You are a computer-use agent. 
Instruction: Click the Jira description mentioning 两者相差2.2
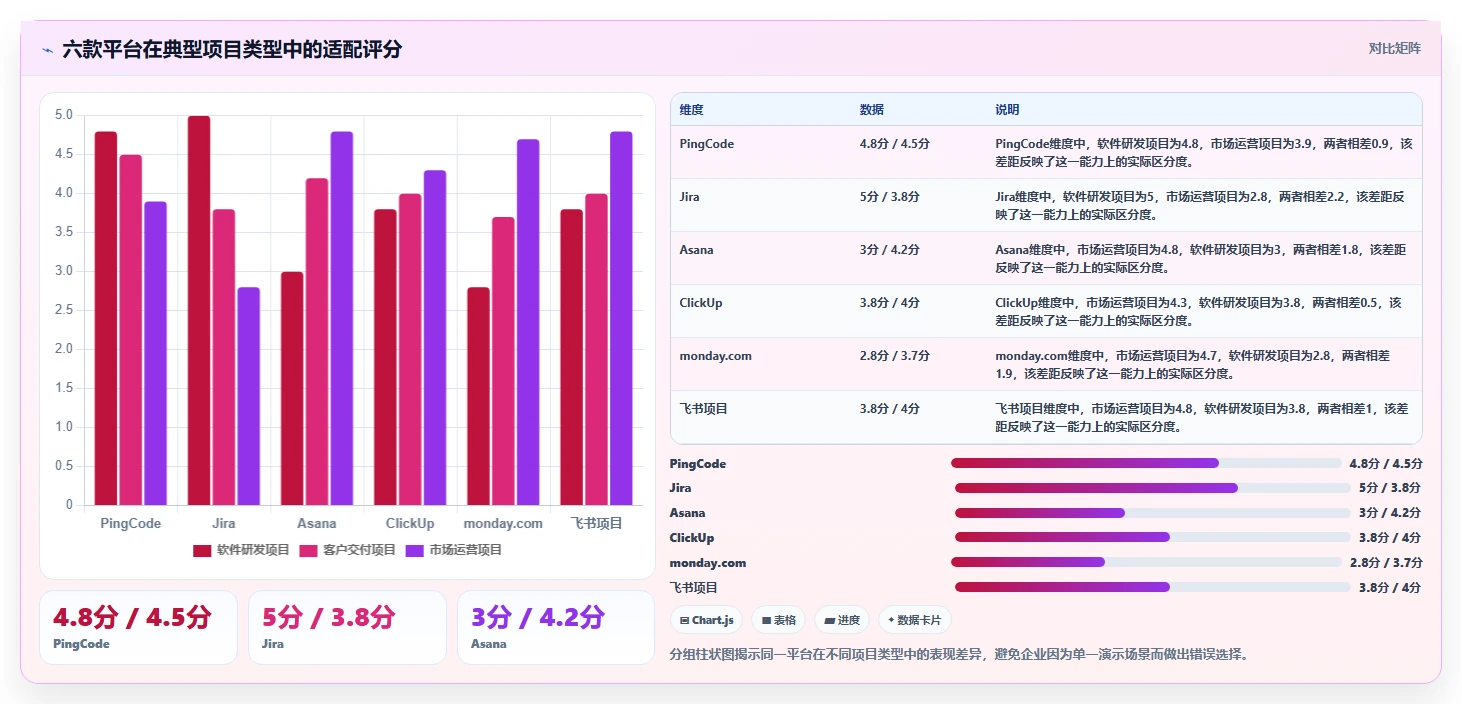click(1199, 205)
